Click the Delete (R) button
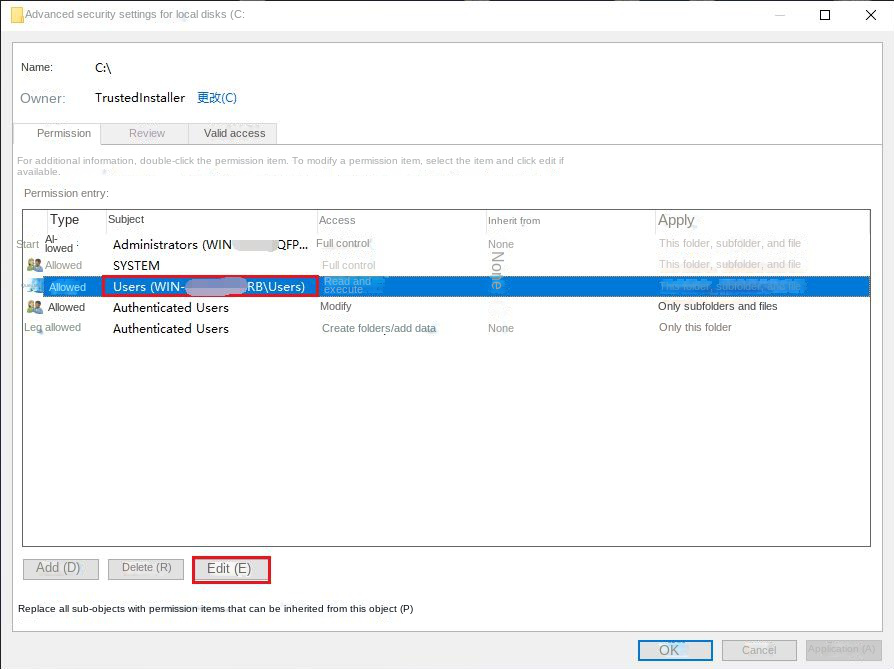Viewport: 894px width, 669px height. (x=145, y=568)
